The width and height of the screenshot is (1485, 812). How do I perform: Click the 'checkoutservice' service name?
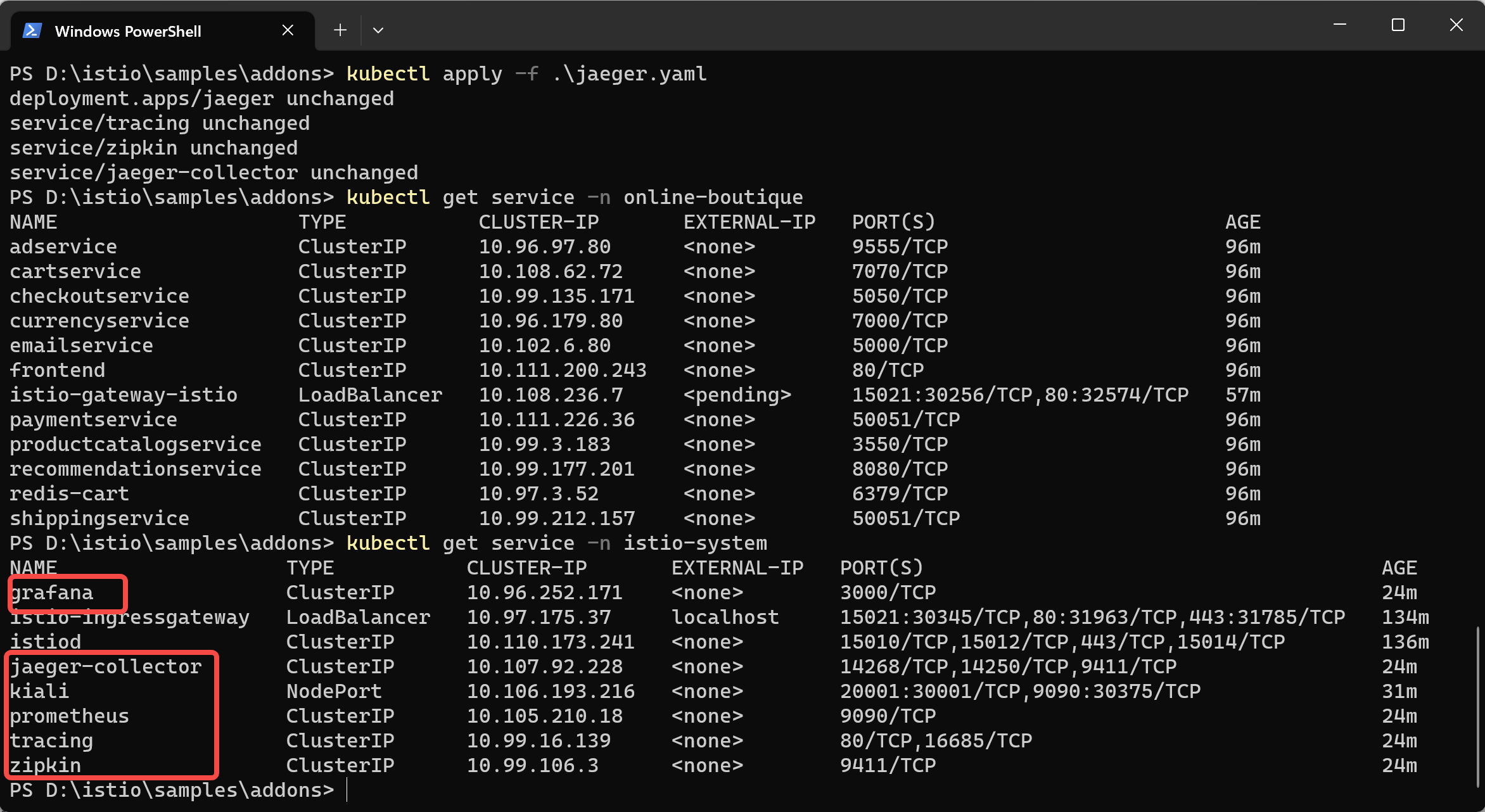(x=99, y=296)
